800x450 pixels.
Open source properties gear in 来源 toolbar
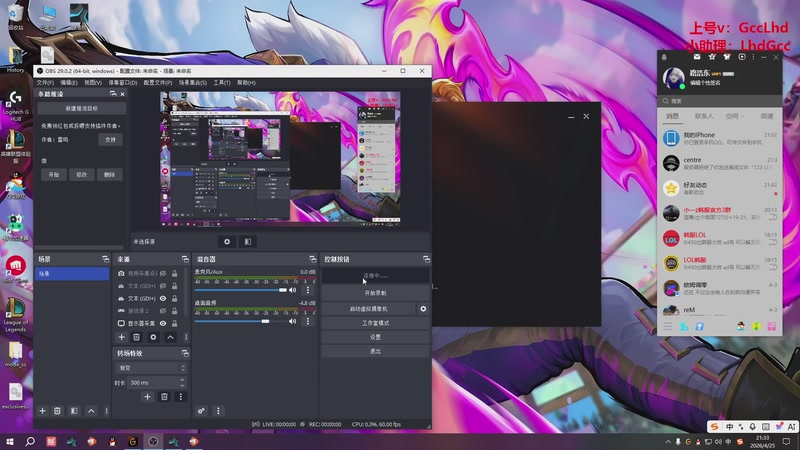point(153,337)
